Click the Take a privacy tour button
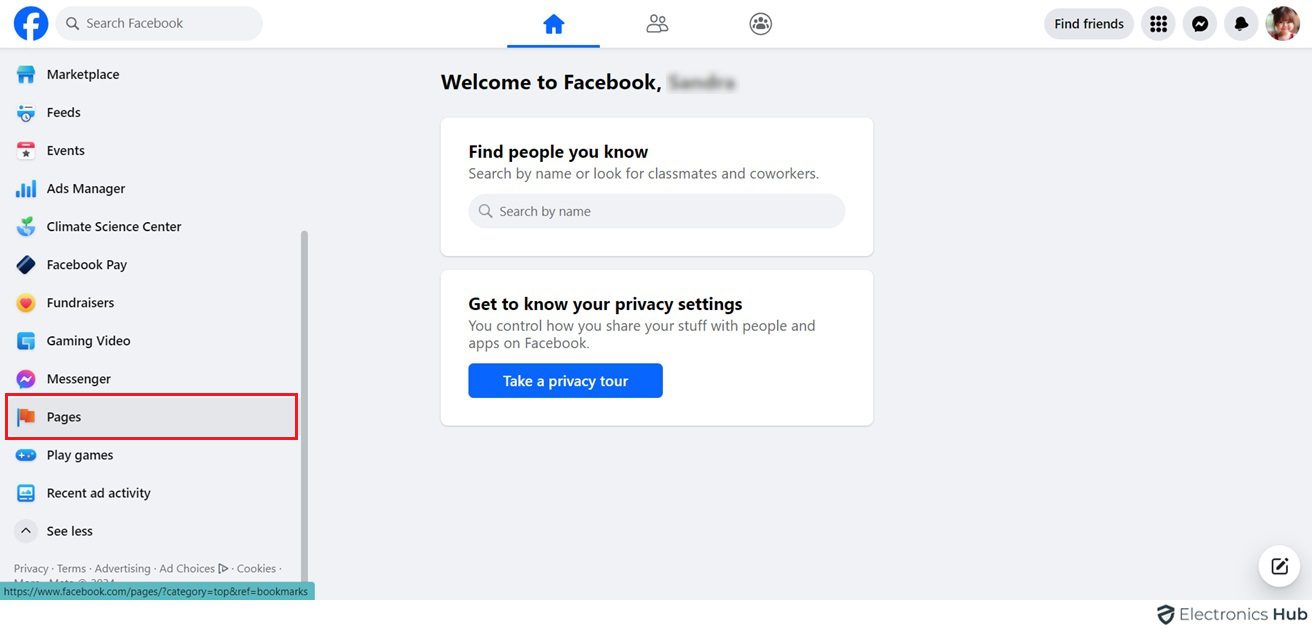 pos(565,381)
